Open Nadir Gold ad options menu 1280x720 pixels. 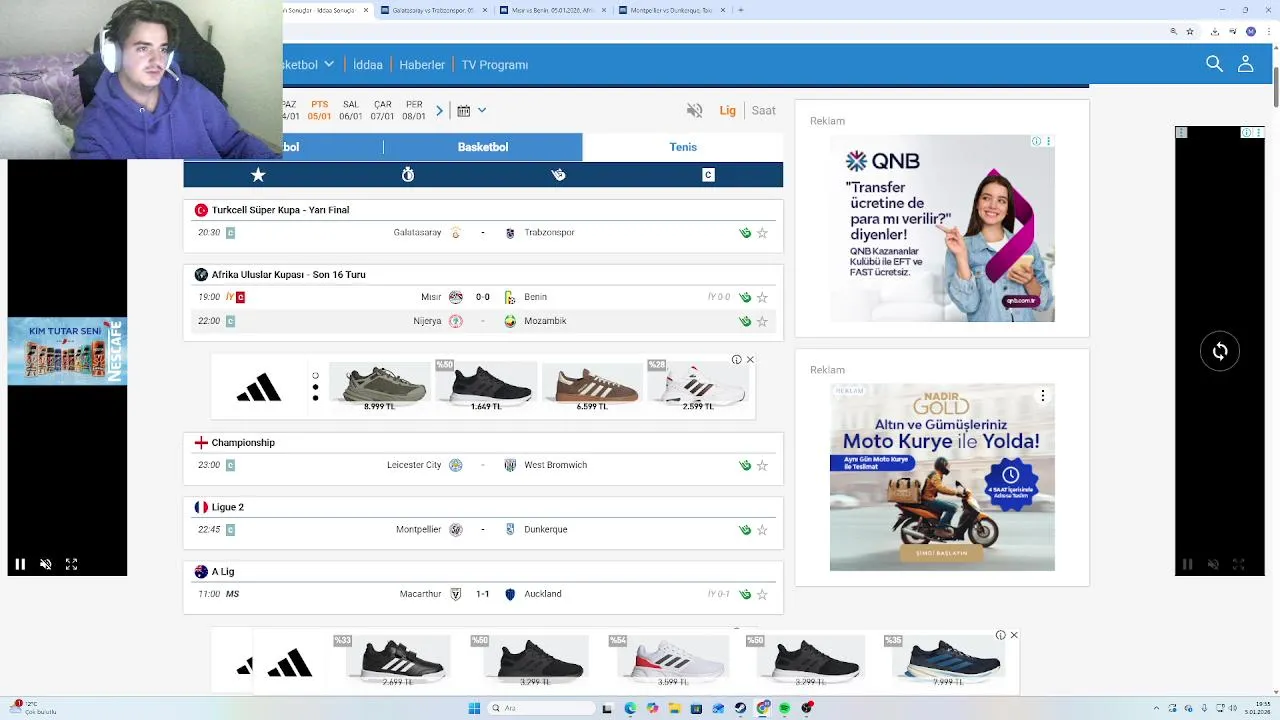[1042, 396]
